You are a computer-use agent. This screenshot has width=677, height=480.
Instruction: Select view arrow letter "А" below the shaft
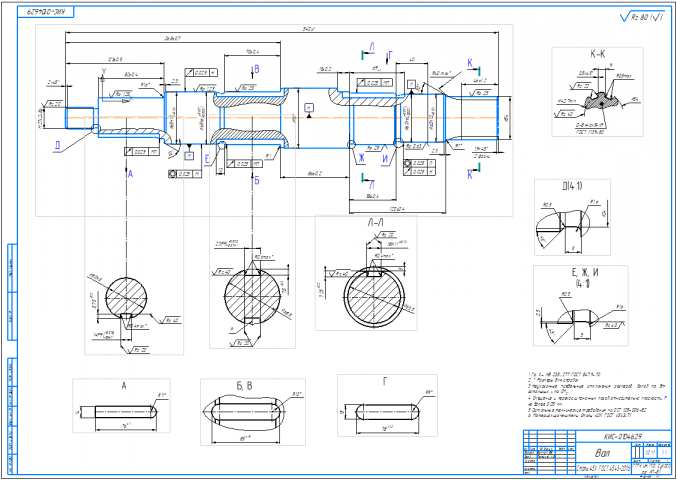(x=130, y=174)
